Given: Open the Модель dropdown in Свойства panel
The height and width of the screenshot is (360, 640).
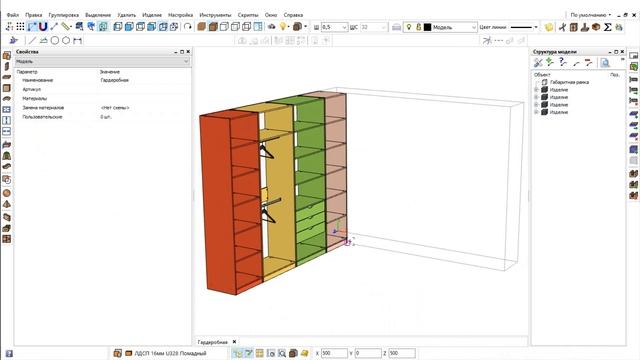Looking at the screenshot, I should click(102, 62).
